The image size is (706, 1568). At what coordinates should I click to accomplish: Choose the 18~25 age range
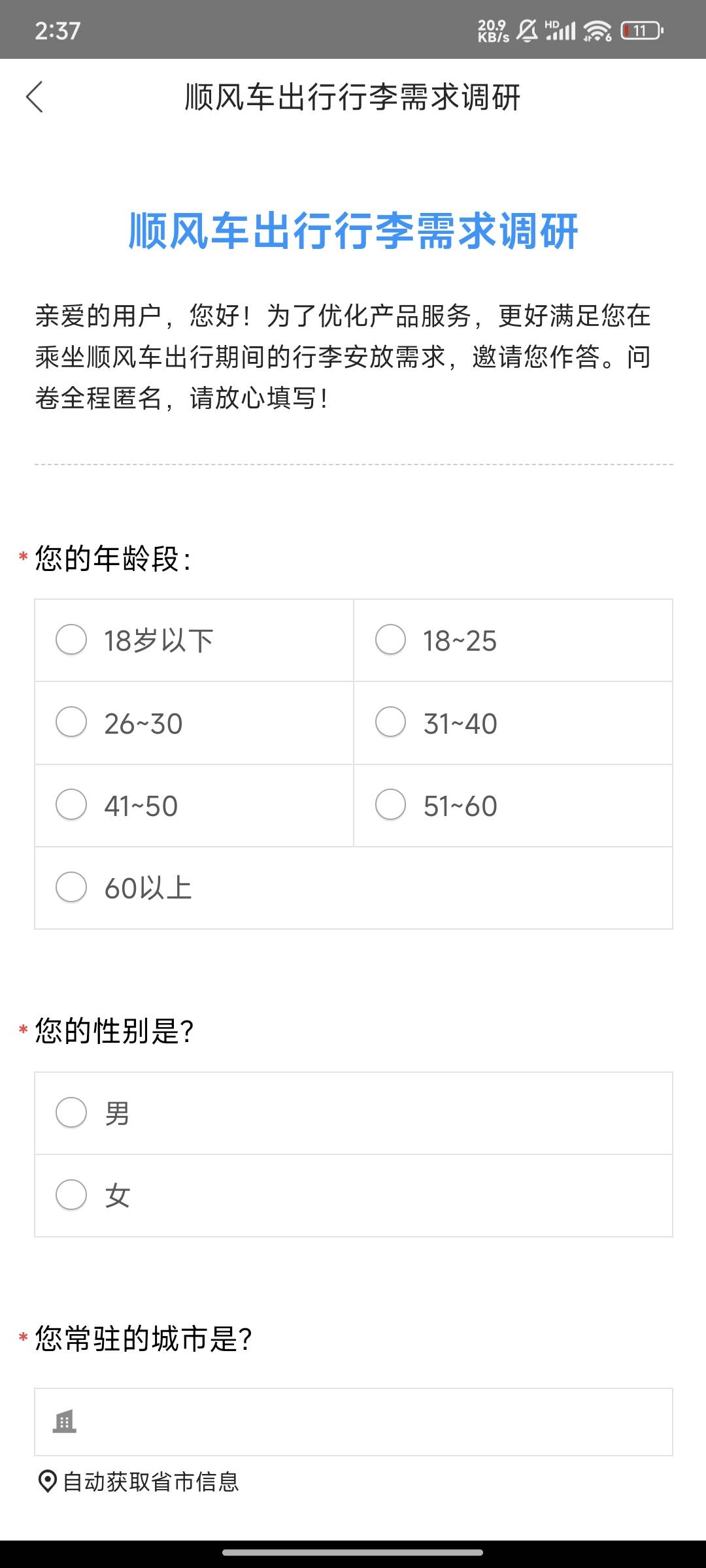click(513, 640)
